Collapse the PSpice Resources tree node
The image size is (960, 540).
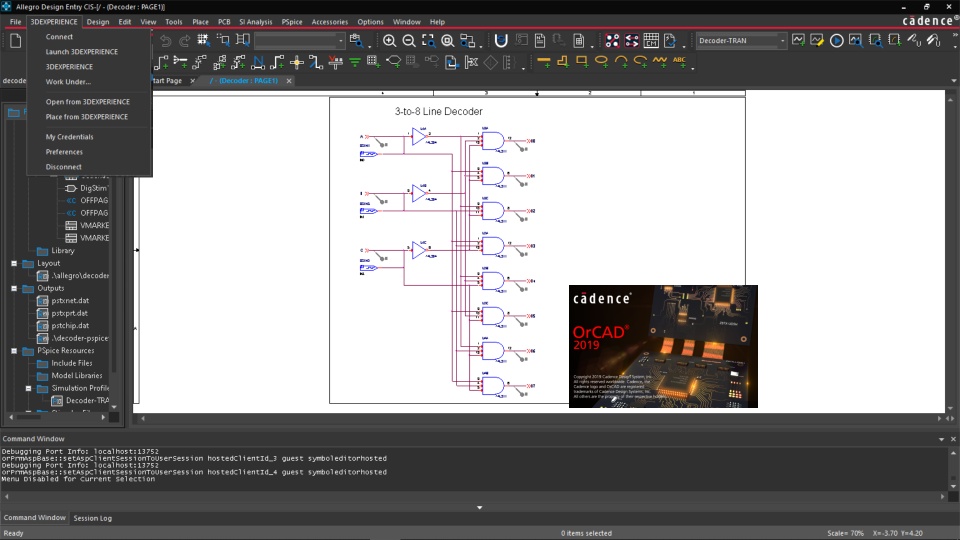coord(15,351)
